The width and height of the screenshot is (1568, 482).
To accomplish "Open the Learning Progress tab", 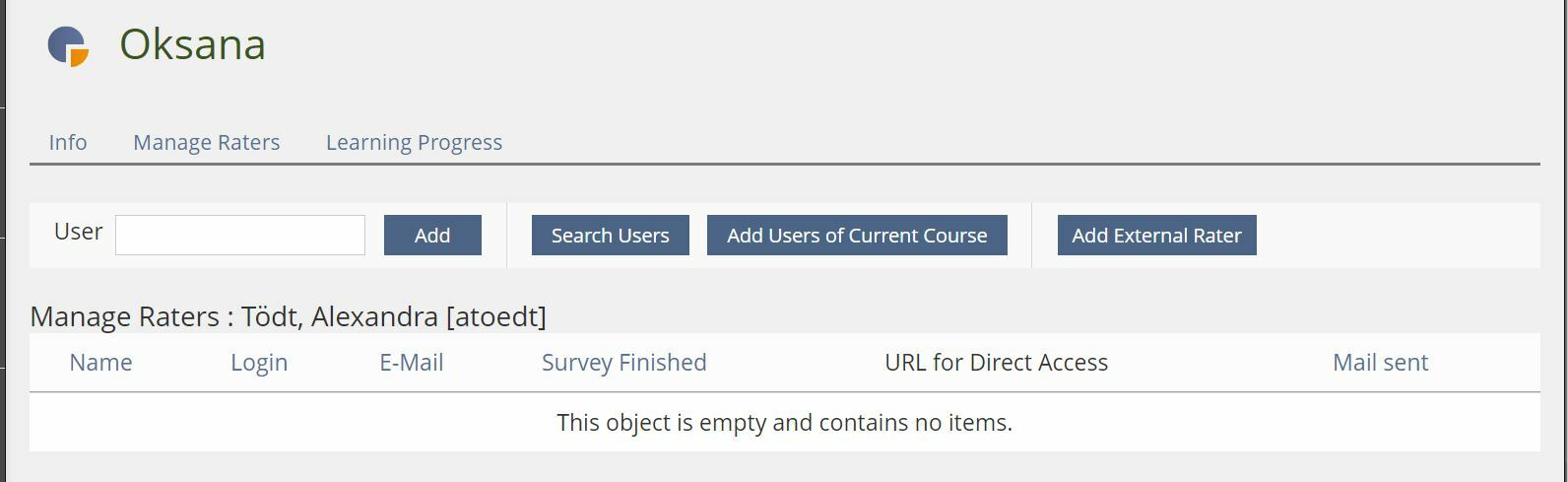I will pyautogui.click(x=414, y=142).
